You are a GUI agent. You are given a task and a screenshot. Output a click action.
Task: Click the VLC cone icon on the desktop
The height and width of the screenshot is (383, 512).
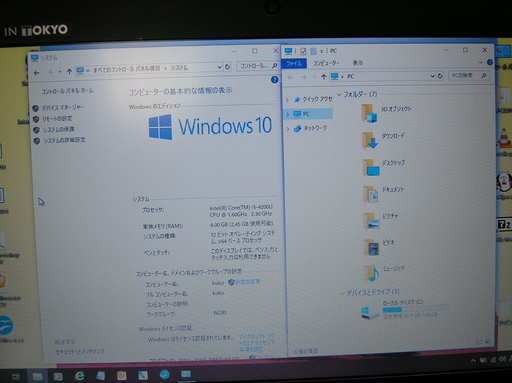click(x=504, y=138)
